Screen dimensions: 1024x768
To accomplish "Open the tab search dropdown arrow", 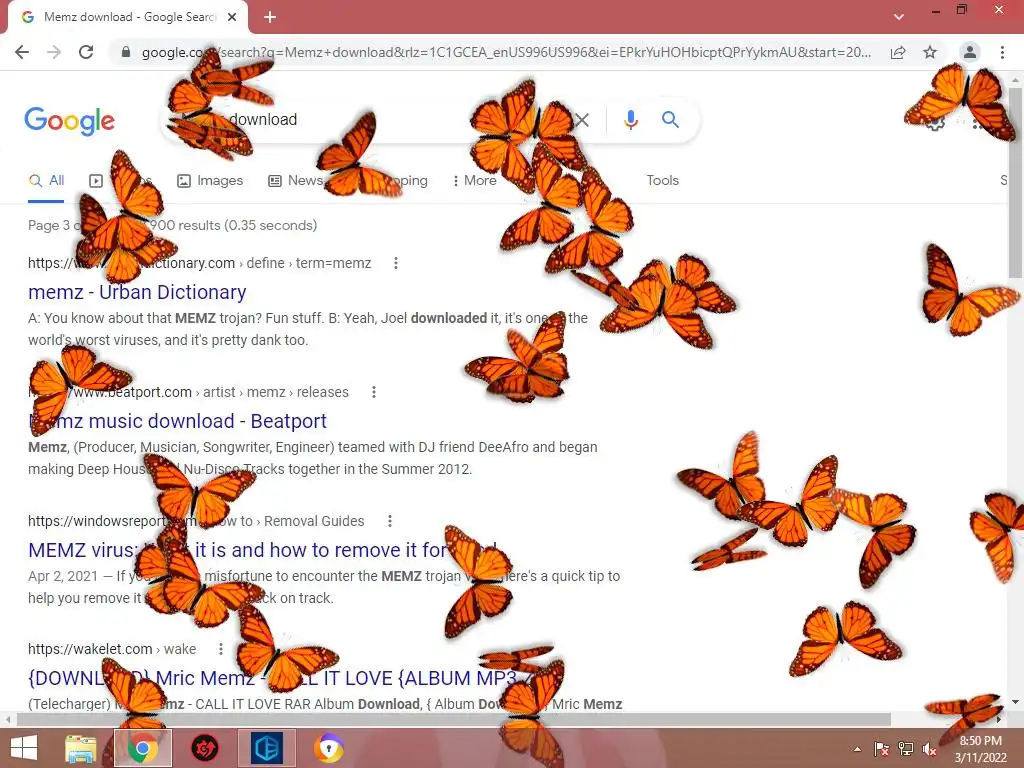I will [x=899, y=17].
